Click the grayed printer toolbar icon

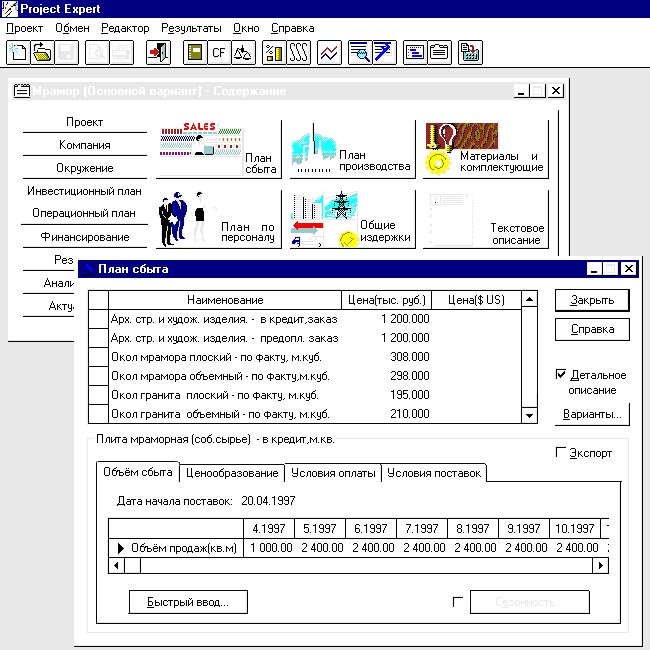point(121,52)
